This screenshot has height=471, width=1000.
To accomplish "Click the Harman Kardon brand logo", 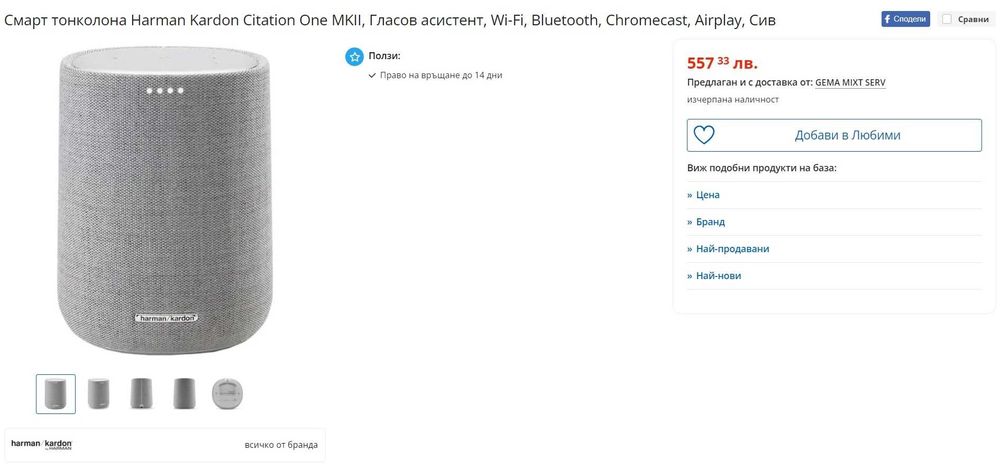I will coord(42,444).
